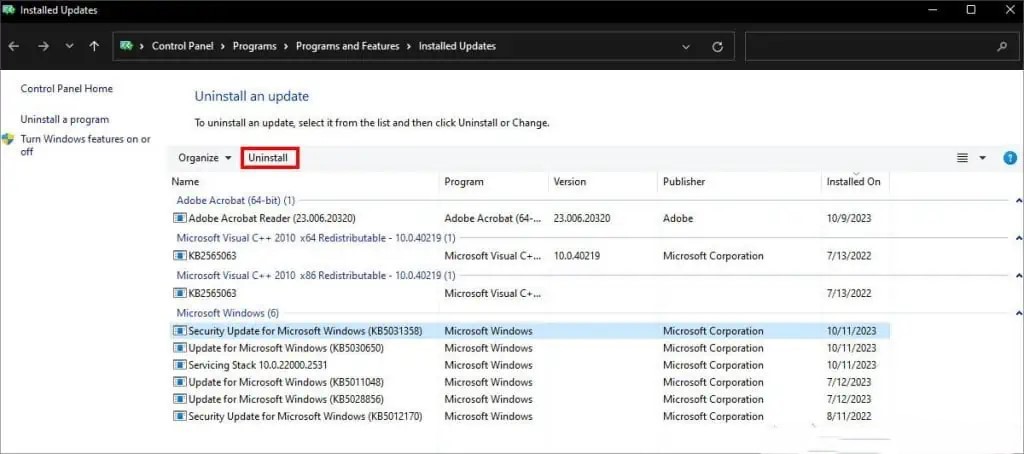This screenshot has width=1024, height=454.
Task: Select Security Update KB5031358 row
Action: click(x=530, y=331)
